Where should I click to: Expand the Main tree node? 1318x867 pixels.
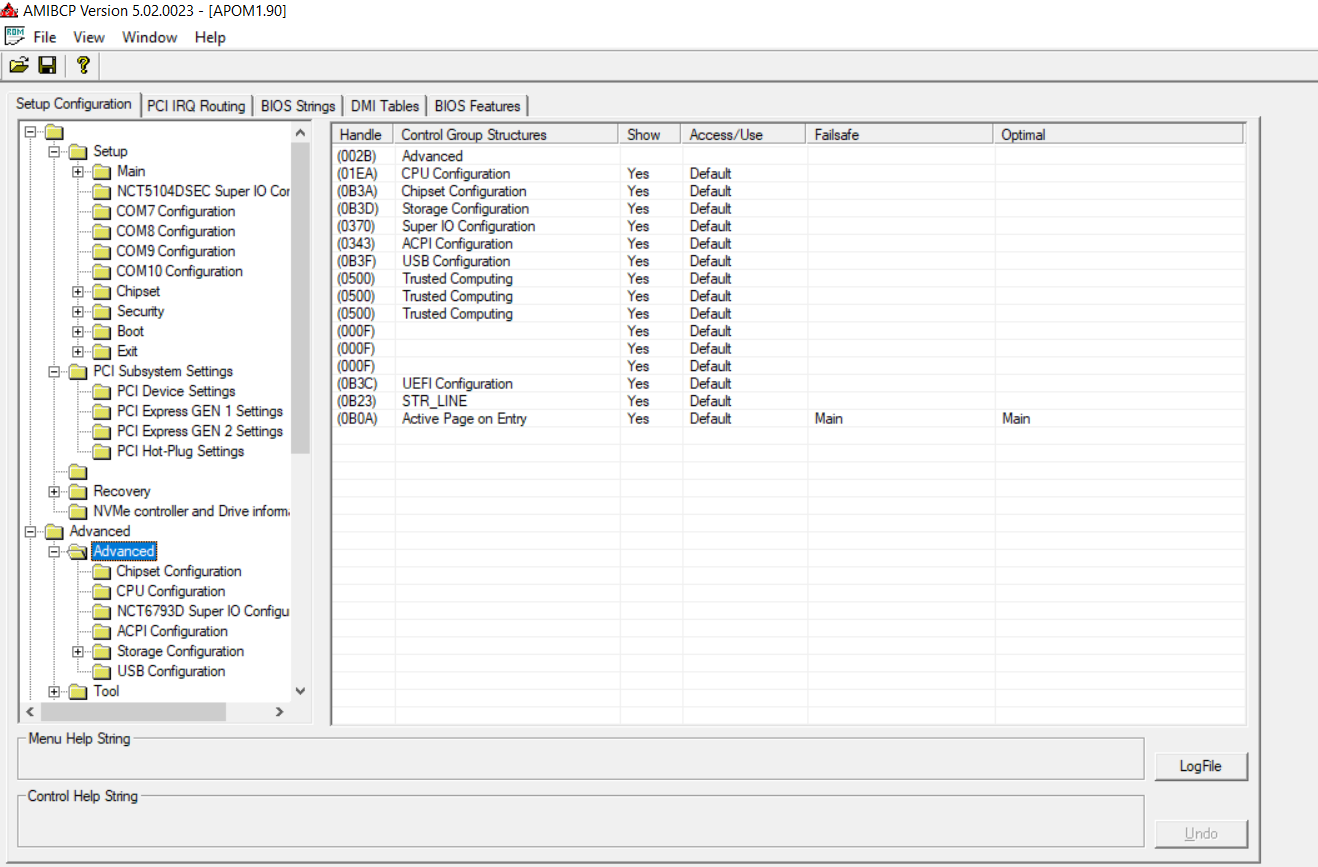coord(78,172)
